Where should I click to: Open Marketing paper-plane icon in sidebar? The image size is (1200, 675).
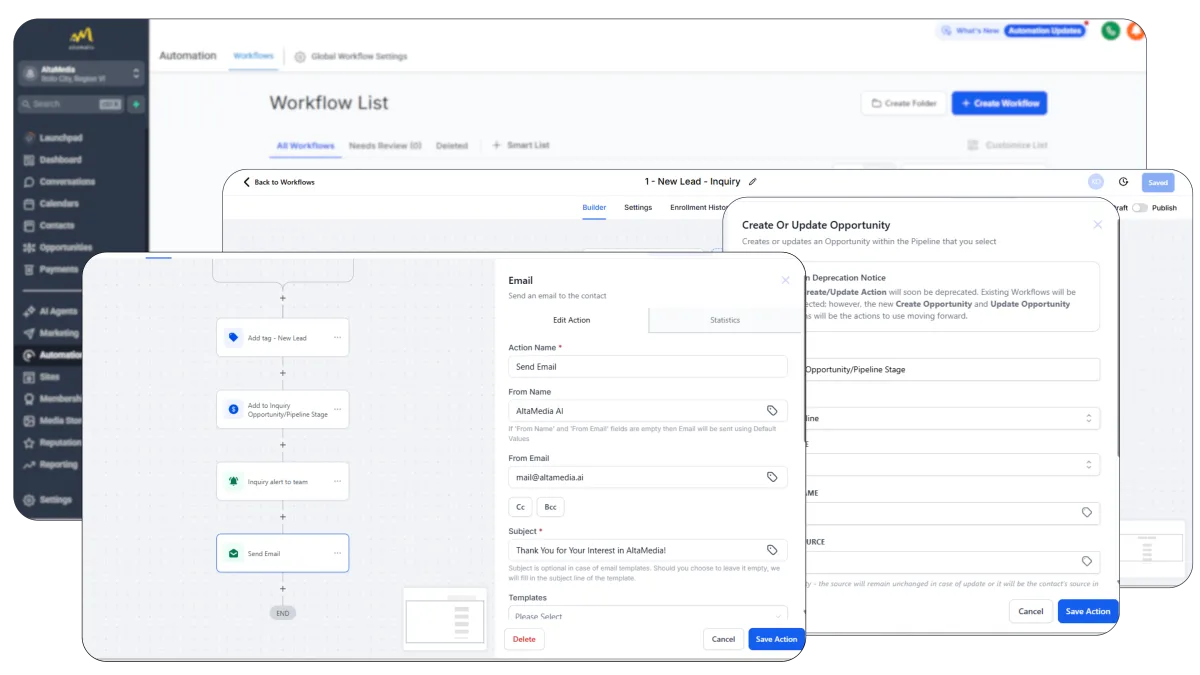tap(30, 334)
